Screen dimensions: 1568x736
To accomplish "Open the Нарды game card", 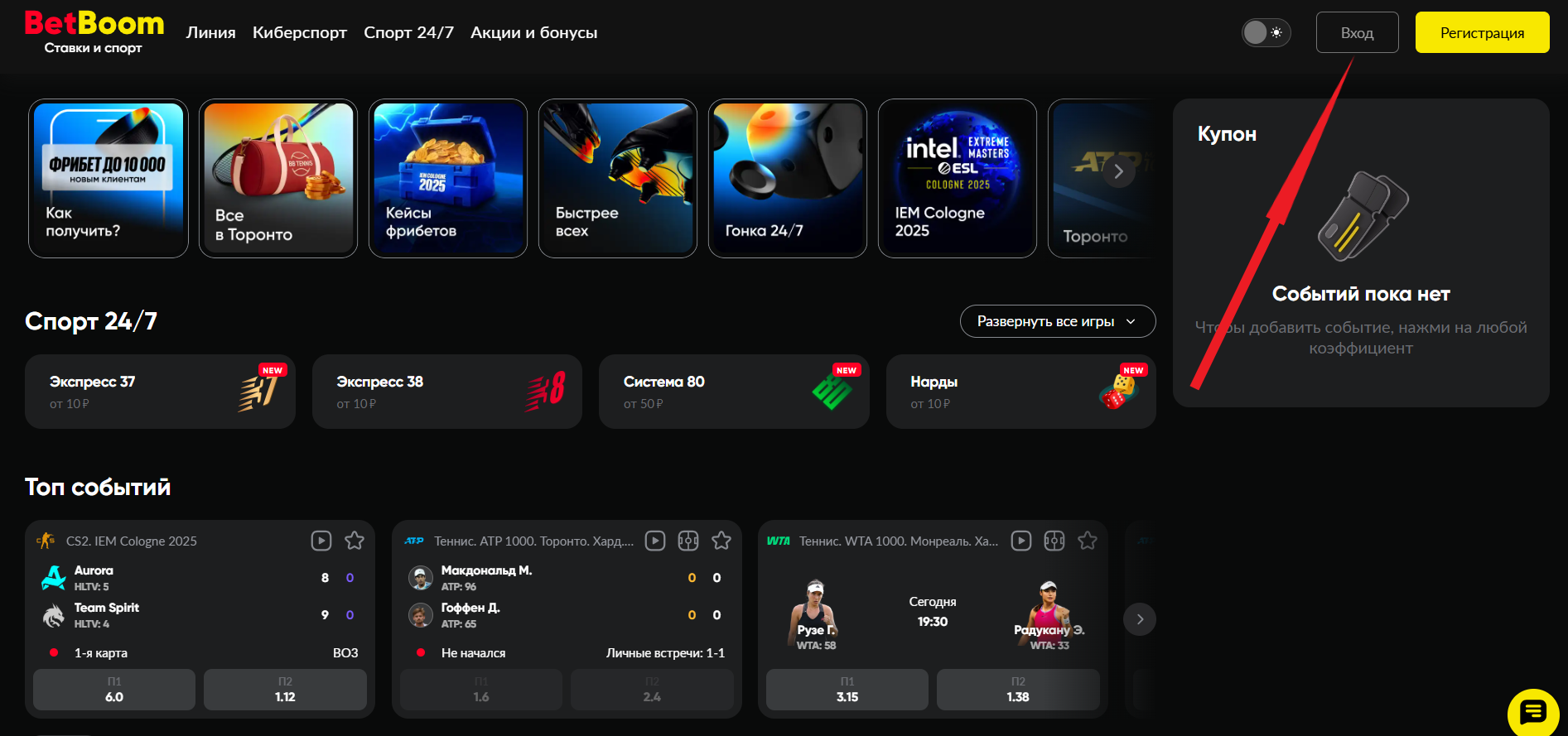I will (1021, 392).
